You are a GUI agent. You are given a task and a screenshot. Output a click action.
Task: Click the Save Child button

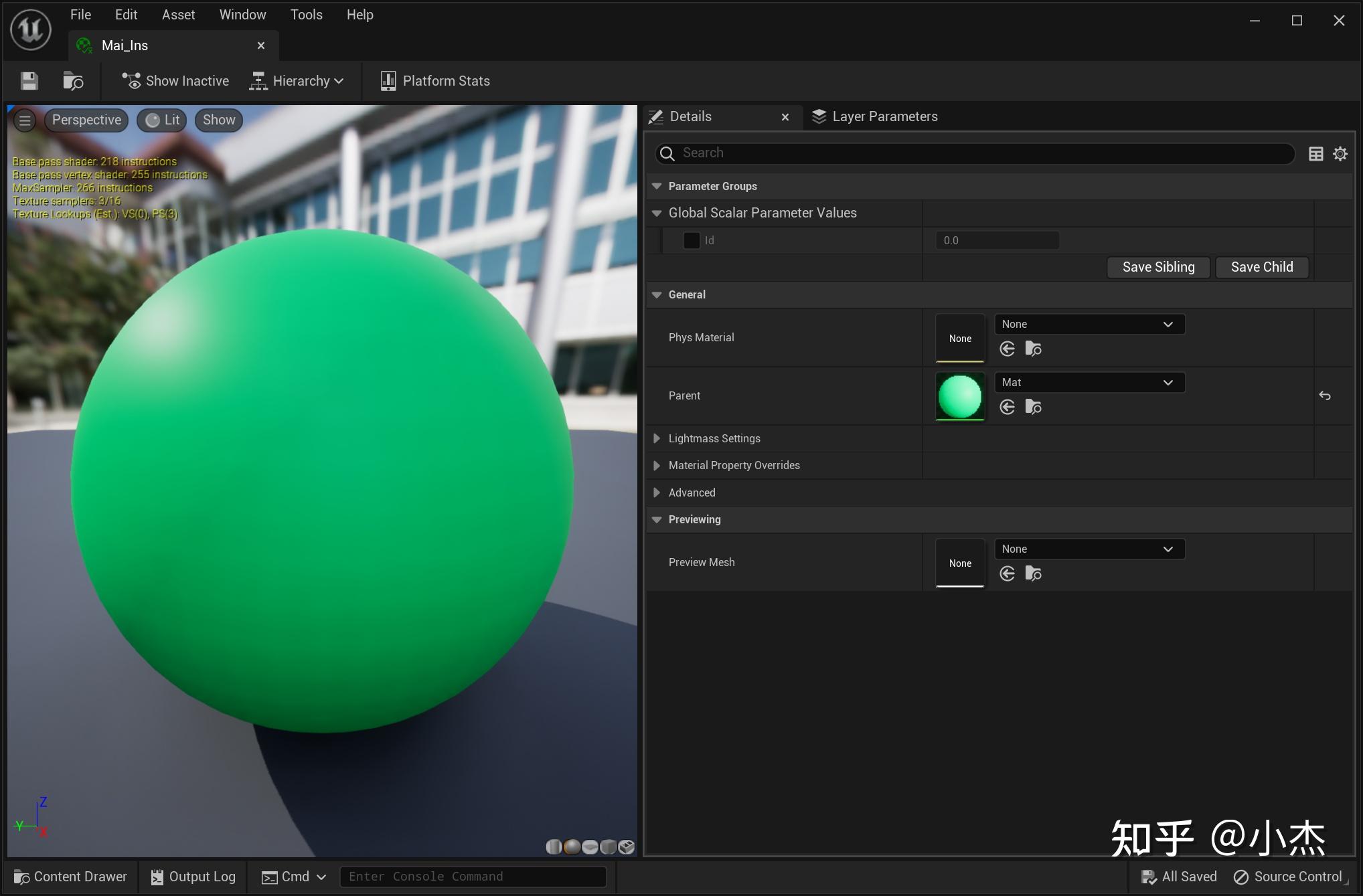1261,267
